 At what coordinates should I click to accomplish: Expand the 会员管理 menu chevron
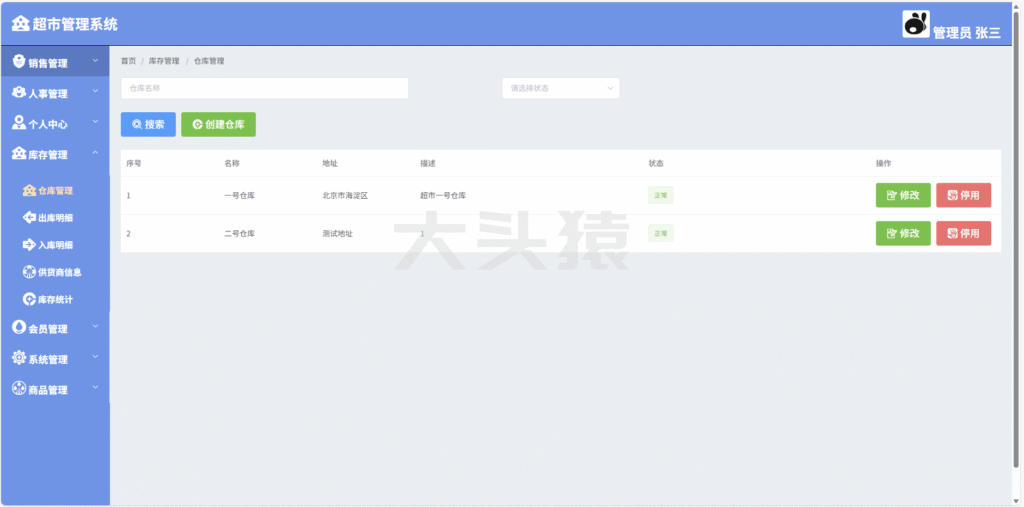pos(95,326)
